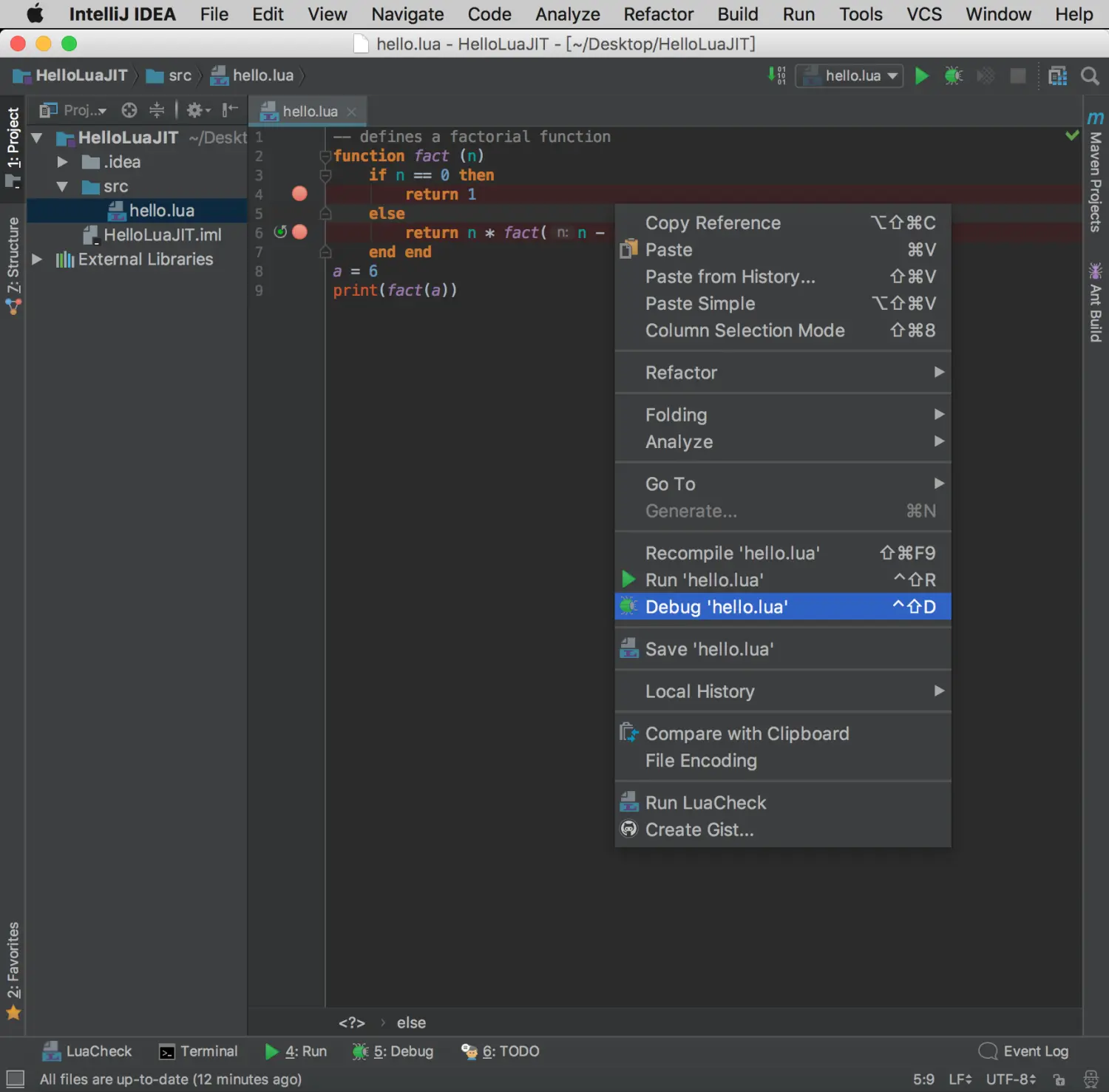The height and width of the screenshot is (1092, 1109).
Task: Select Compare with Clipboard
Action: tap(783, 733)
